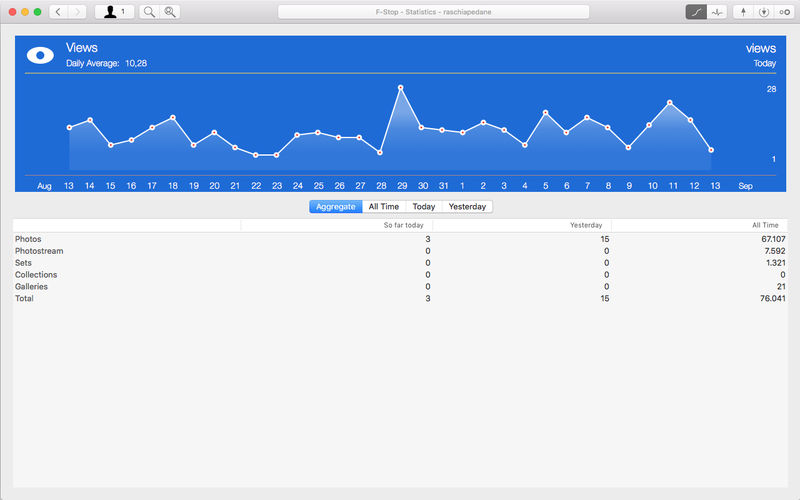
Task: Go back with the left arrow button
Action: click(58, 12)
